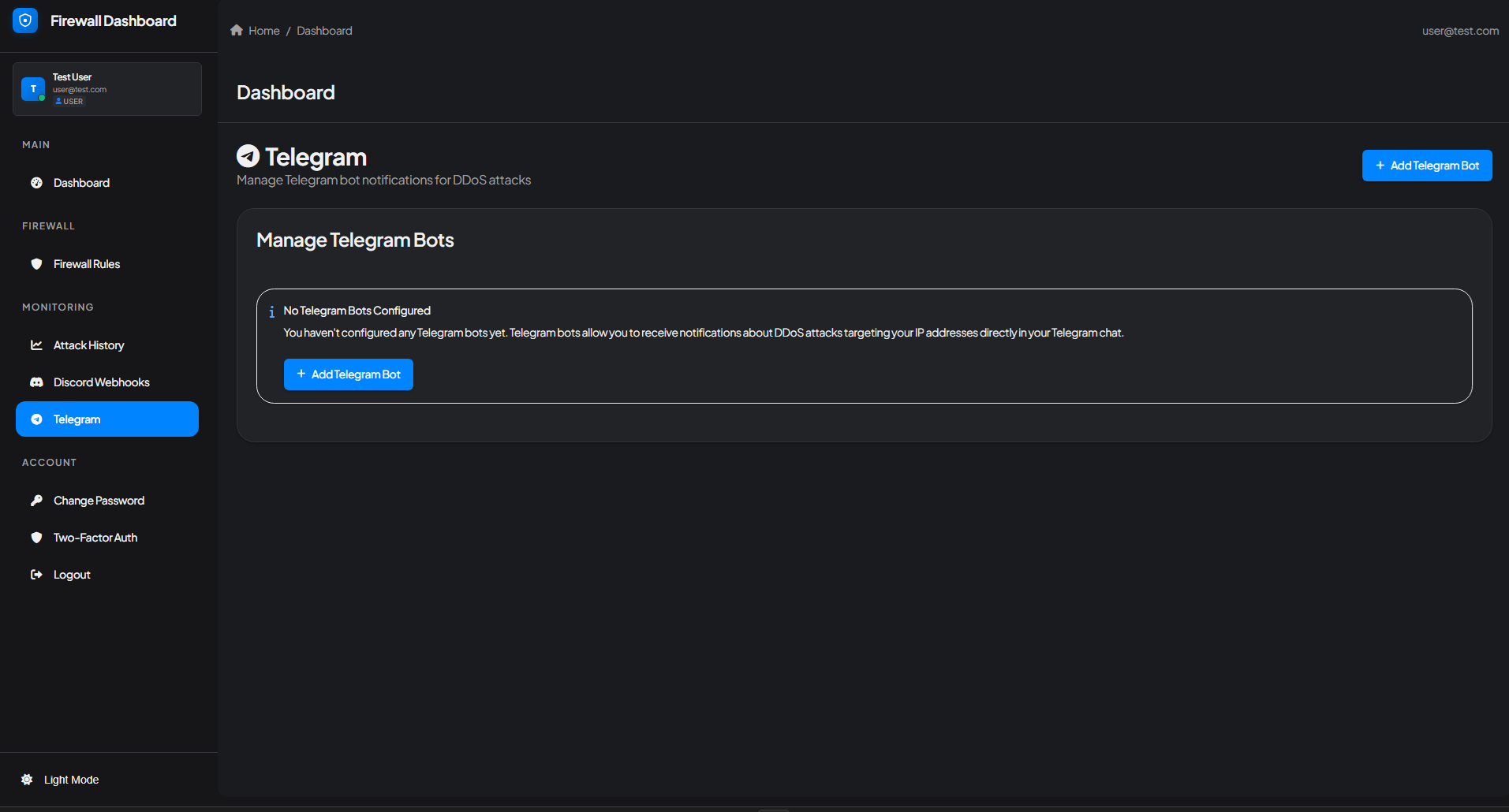Viewport: 1509px width, 812px height.
Task: Click the Add Telegram Bot header button
Action: coord(1427,166)
